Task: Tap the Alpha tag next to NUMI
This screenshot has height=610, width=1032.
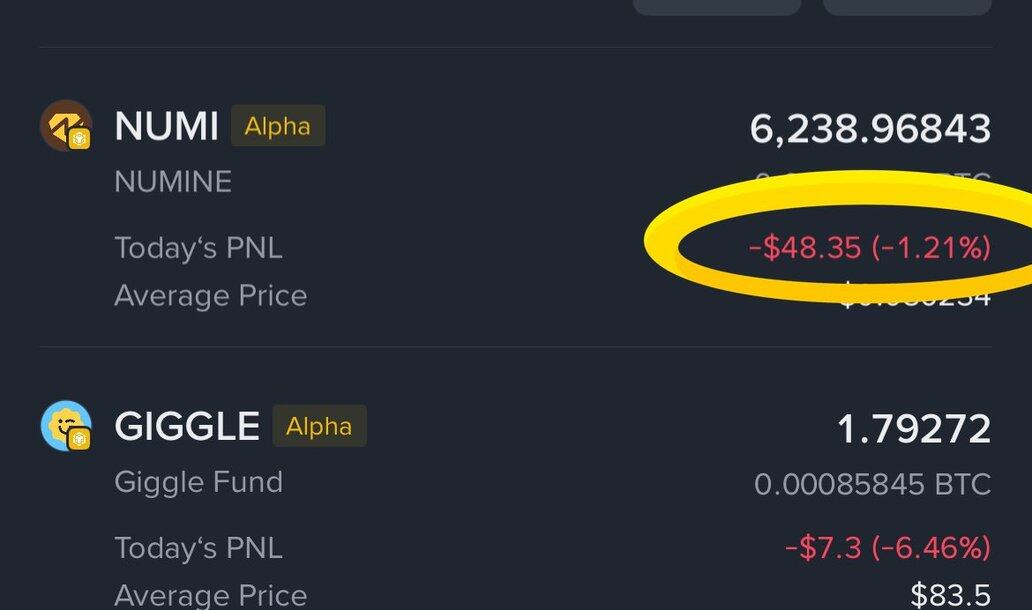Action: tap(277, 127)
